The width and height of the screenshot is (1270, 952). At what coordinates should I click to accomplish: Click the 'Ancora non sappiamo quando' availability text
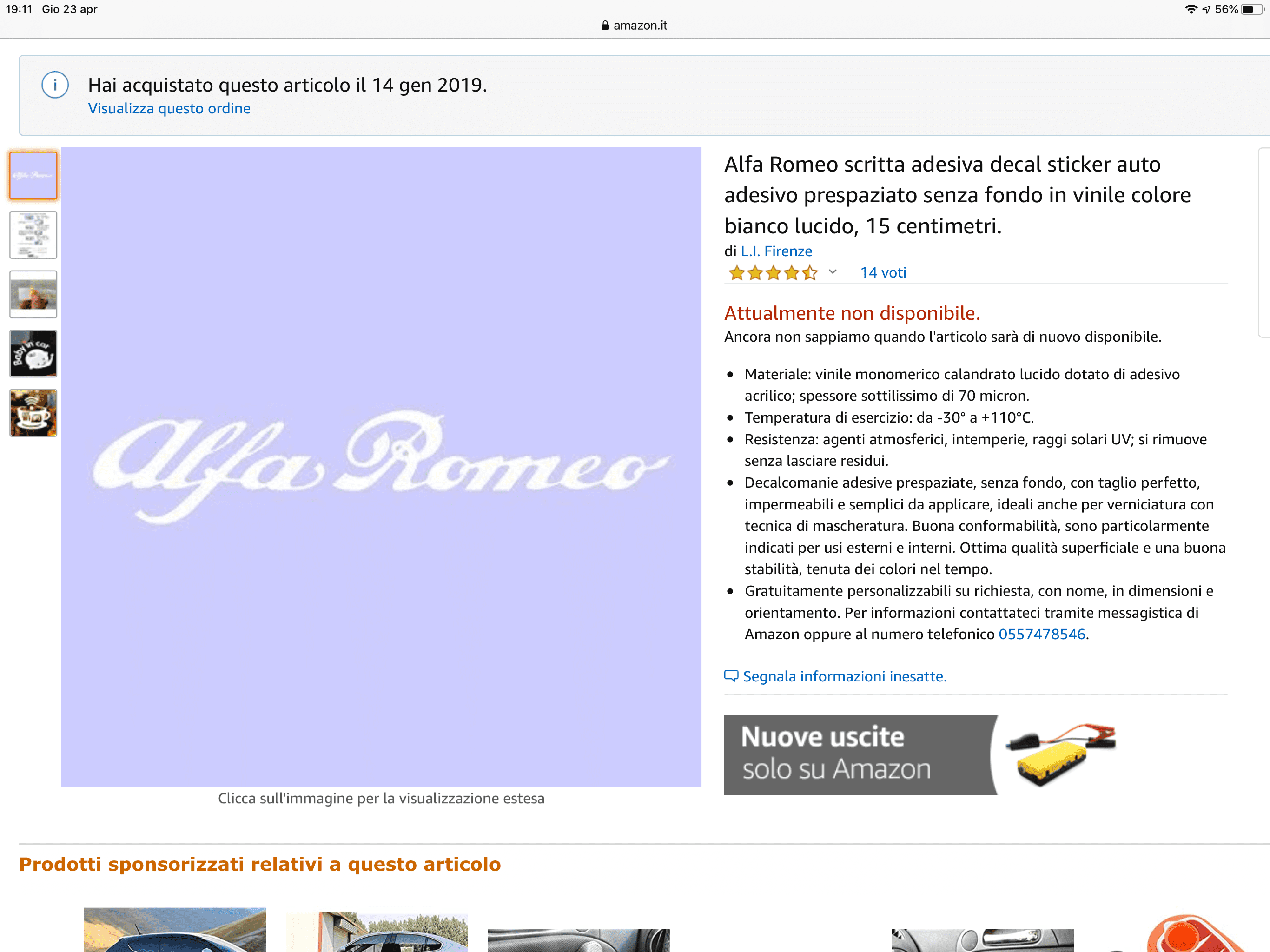point(943,337)
